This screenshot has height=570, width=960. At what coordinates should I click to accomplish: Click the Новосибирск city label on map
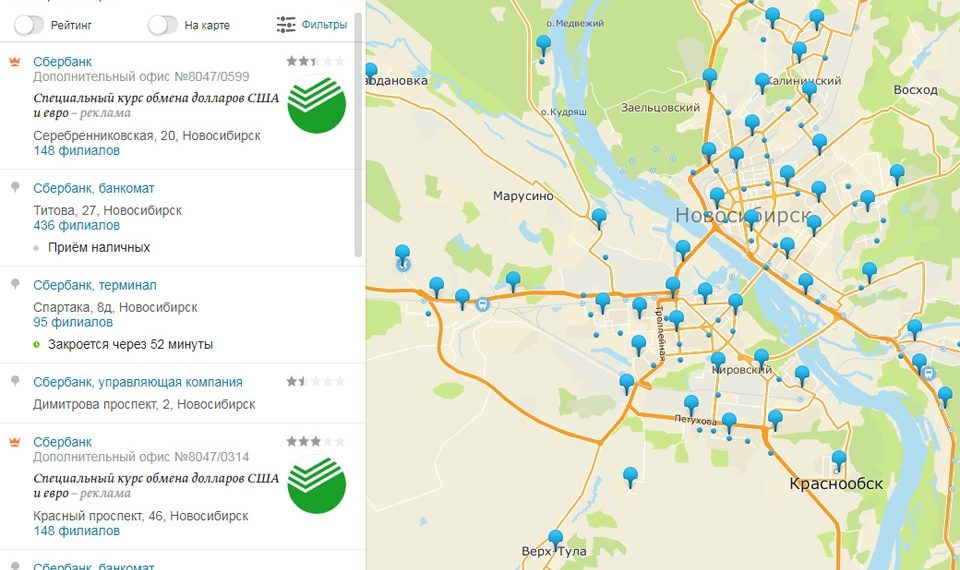click(x=742, y=216)
